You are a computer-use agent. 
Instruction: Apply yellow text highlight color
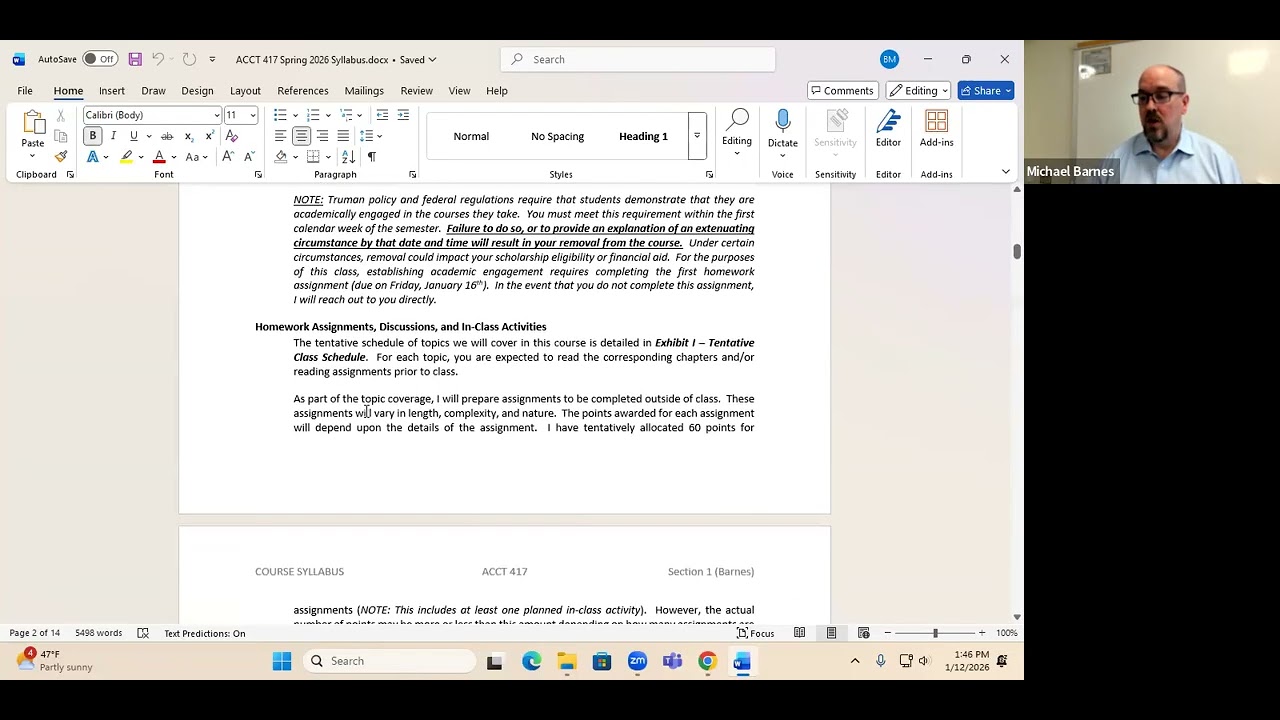tap(126, 157)
